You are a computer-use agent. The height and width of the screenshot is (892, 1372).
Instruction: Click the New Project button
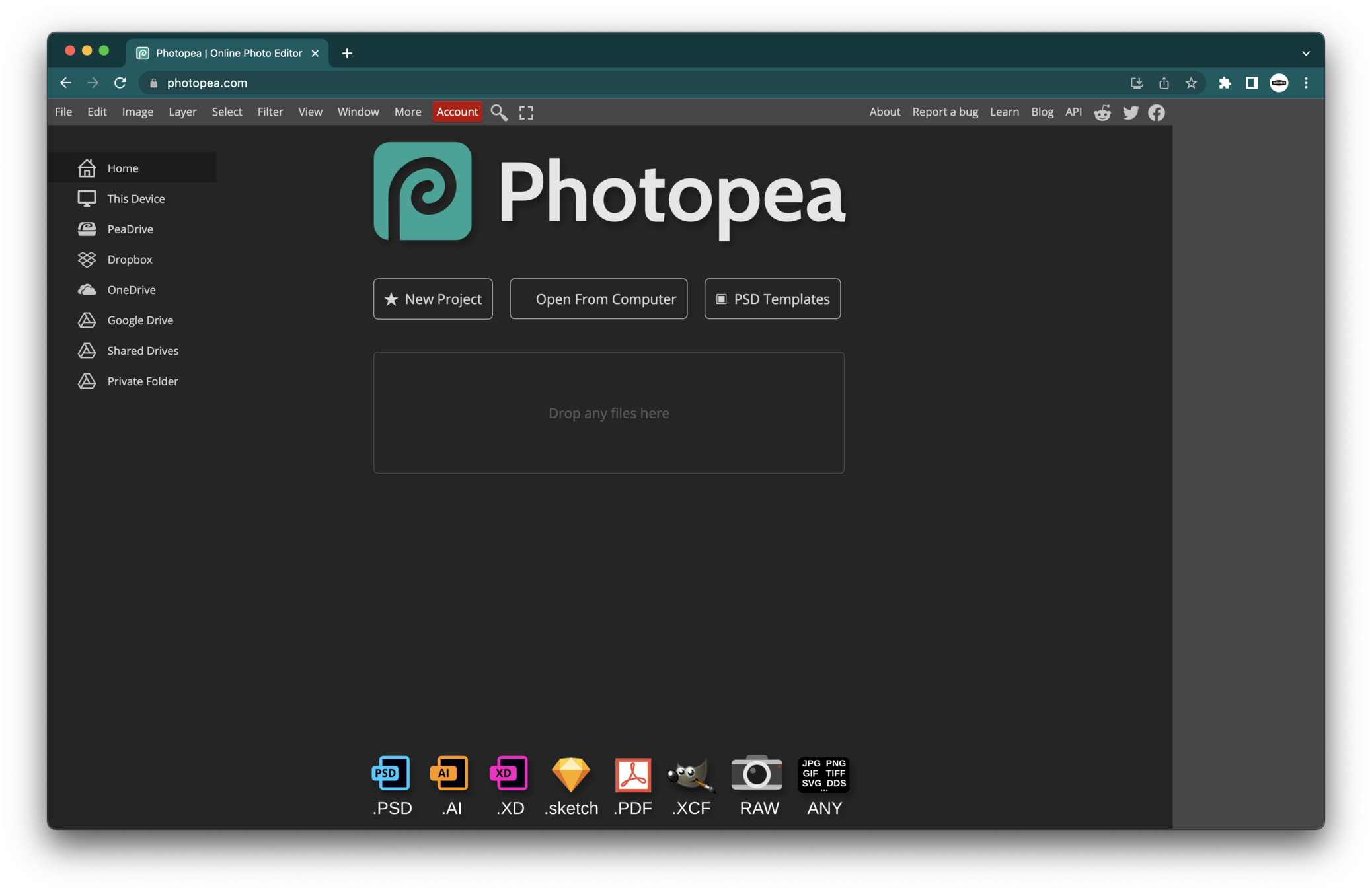[x=433, y=299]
